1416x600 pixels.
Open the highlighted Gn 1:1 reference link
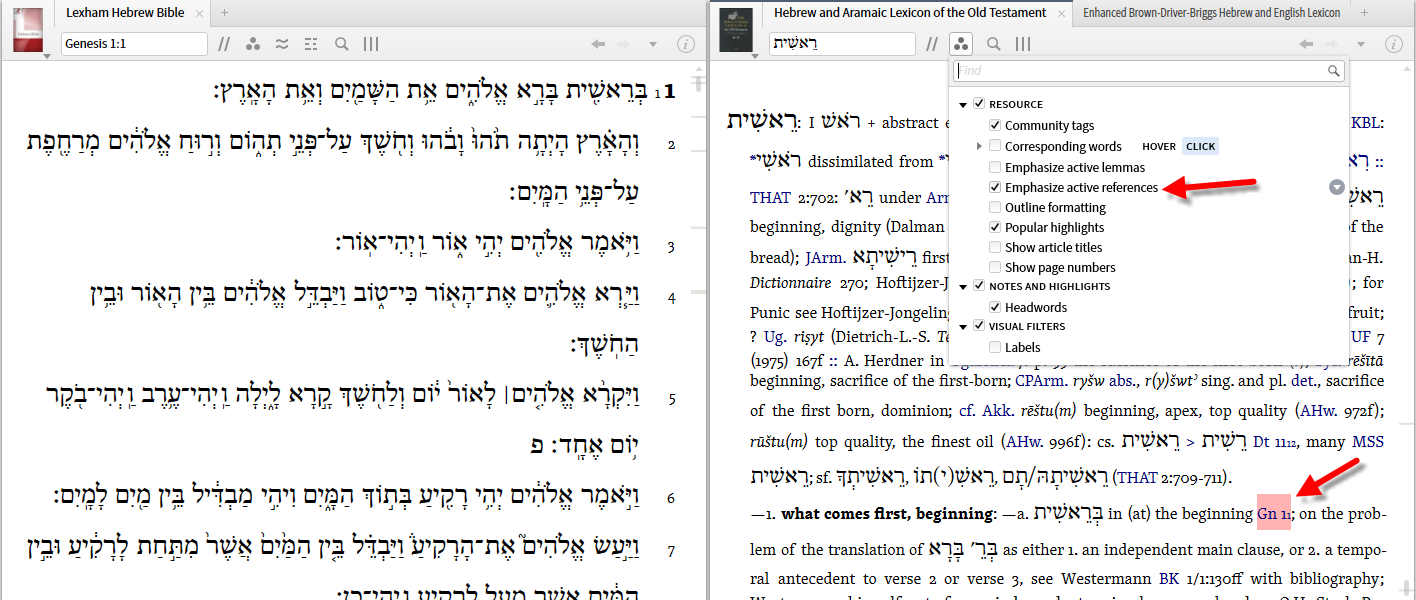(x=1274, y=514)
